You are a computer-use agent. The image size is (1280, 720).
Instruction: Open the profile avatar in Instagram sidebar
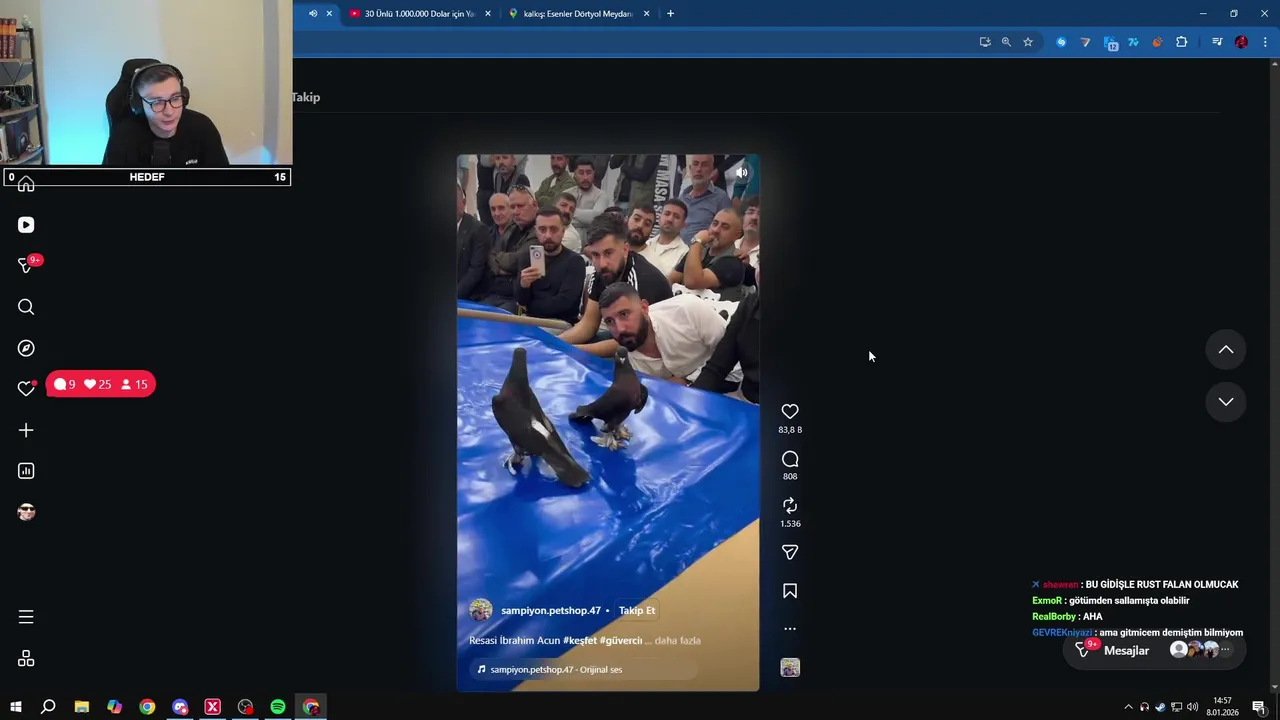[x=26, y=512]
